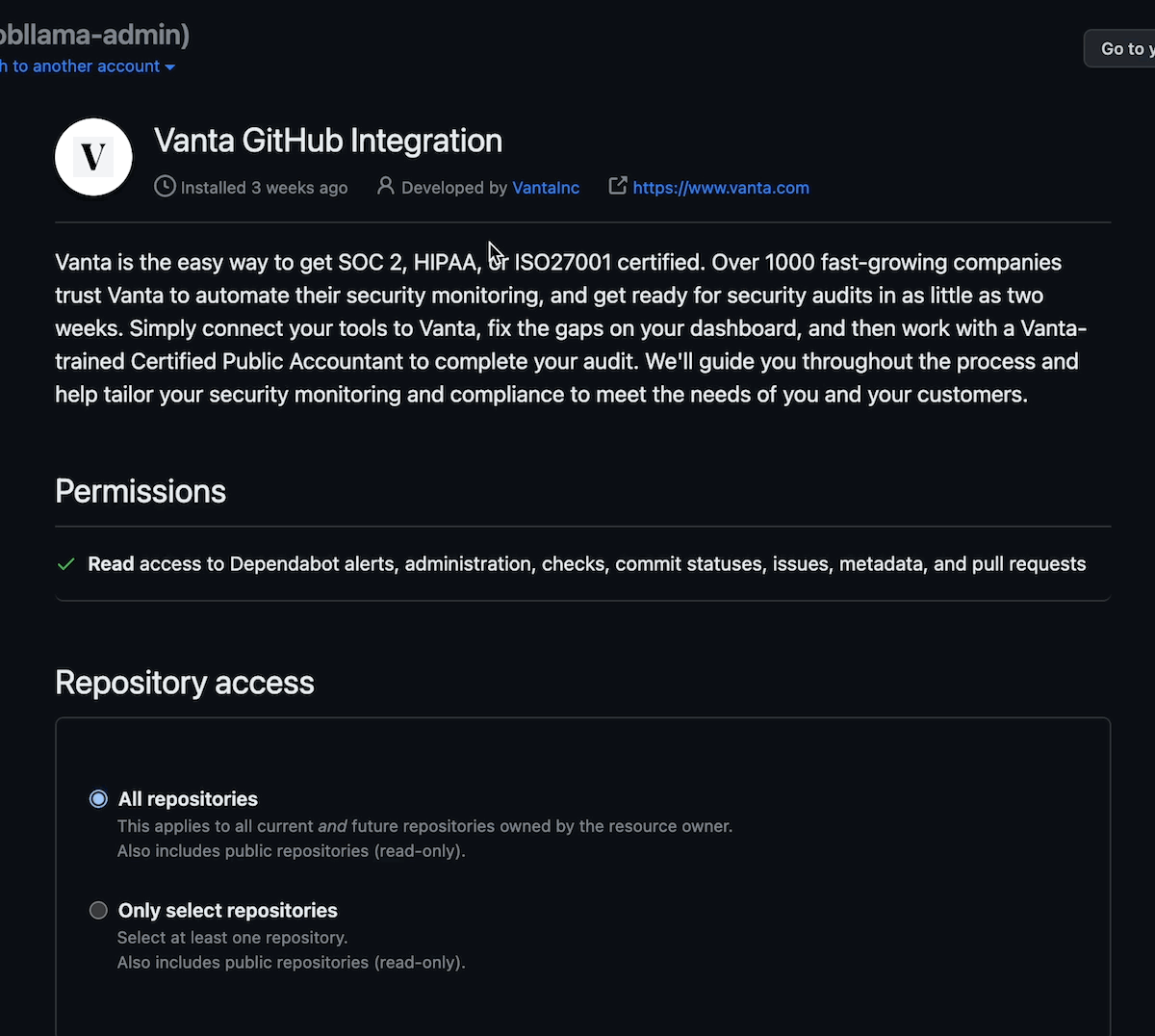Click the Select at least one repository text
The width and height of the screenshot is (1155, 1036).
pyautogui.click(x=232, y=938)
